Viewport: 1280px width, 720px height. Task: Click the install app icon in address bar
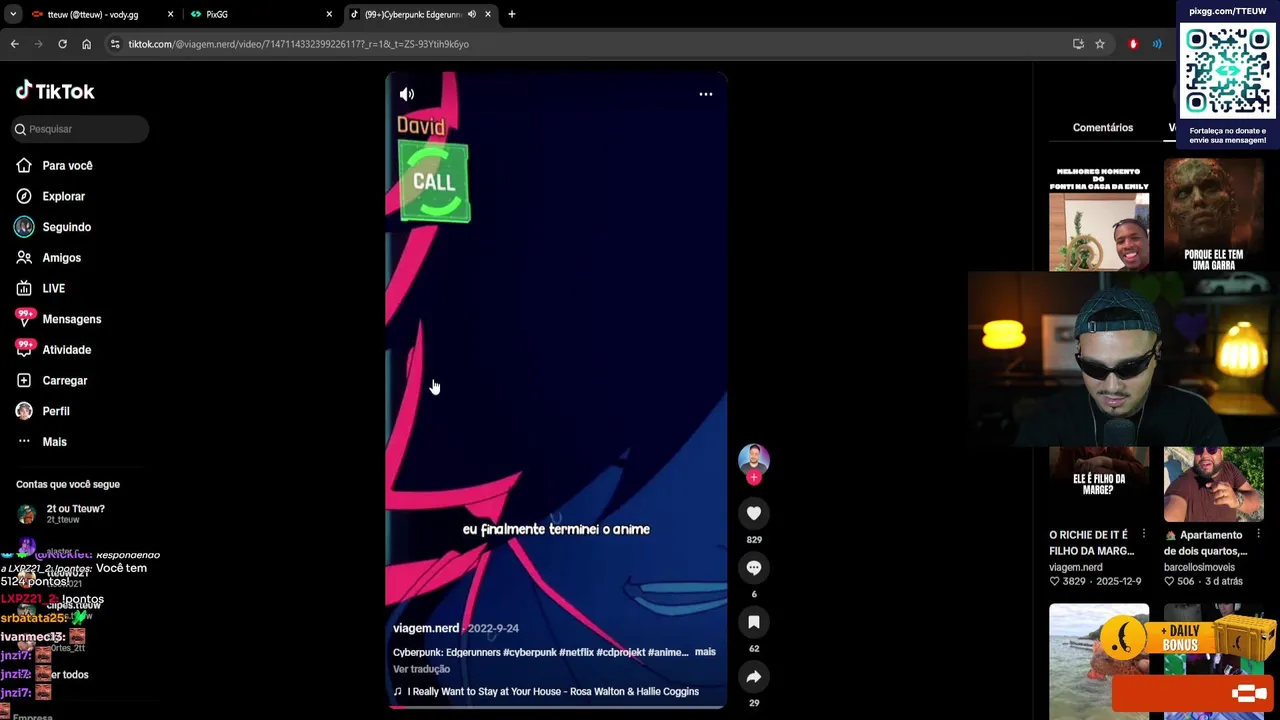1078,44
